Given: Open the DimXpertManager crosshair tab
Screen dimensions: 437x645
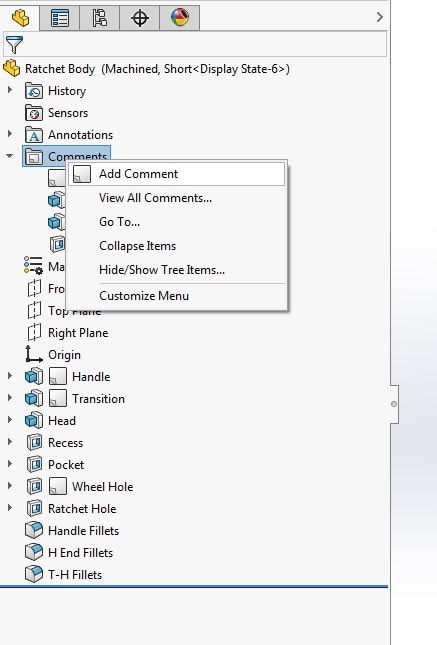Looking at the screenshot, I should tap(139, 18).
